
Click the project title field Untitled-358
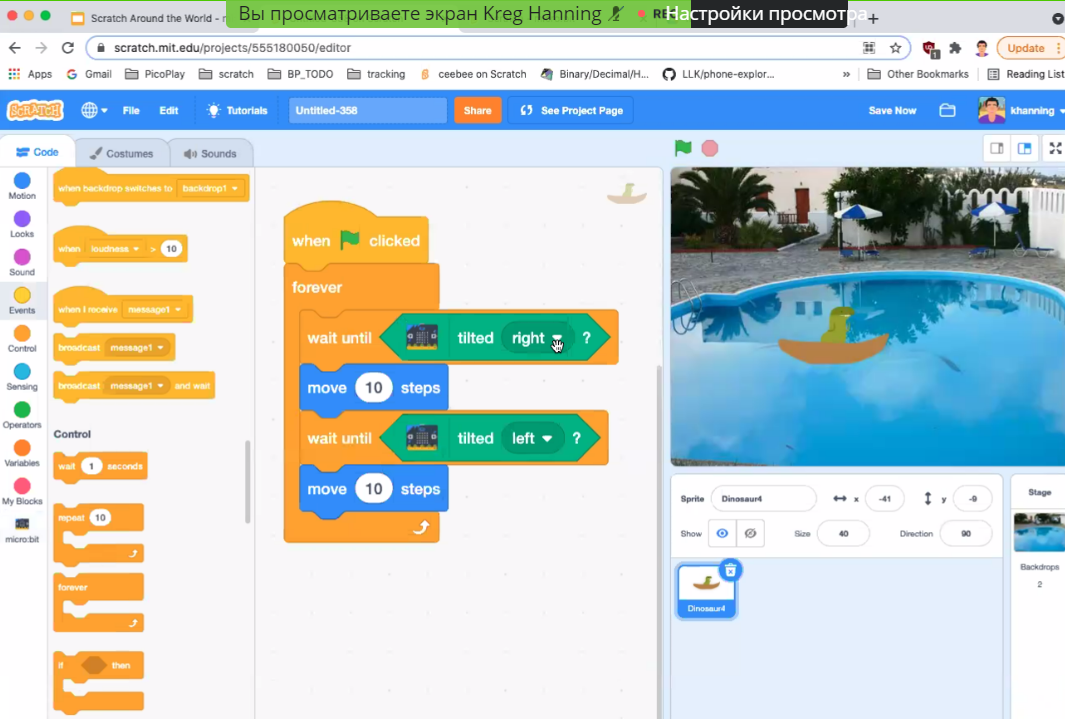point(367,110)
